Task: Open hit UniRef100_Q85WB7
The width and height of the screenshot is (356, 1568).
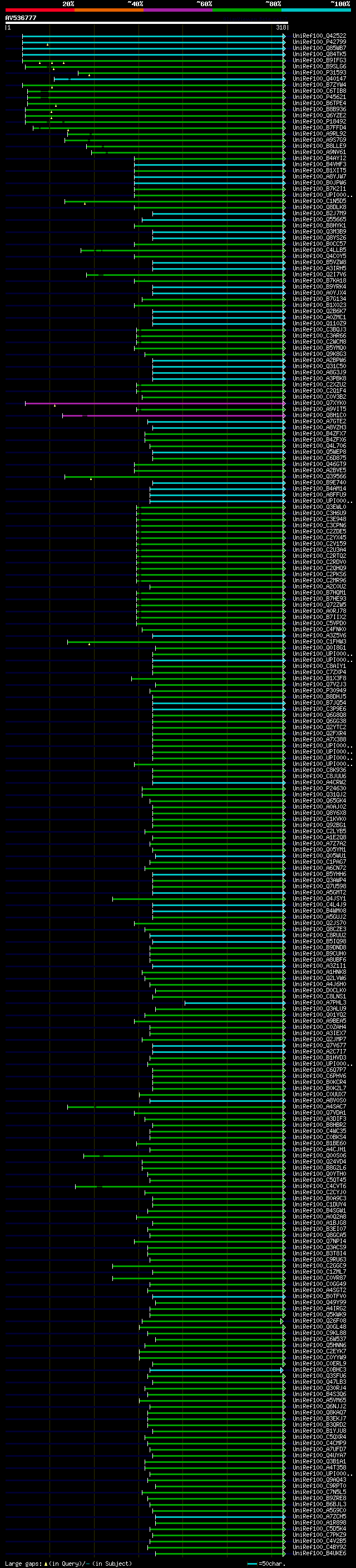Action: coord(319,48)
